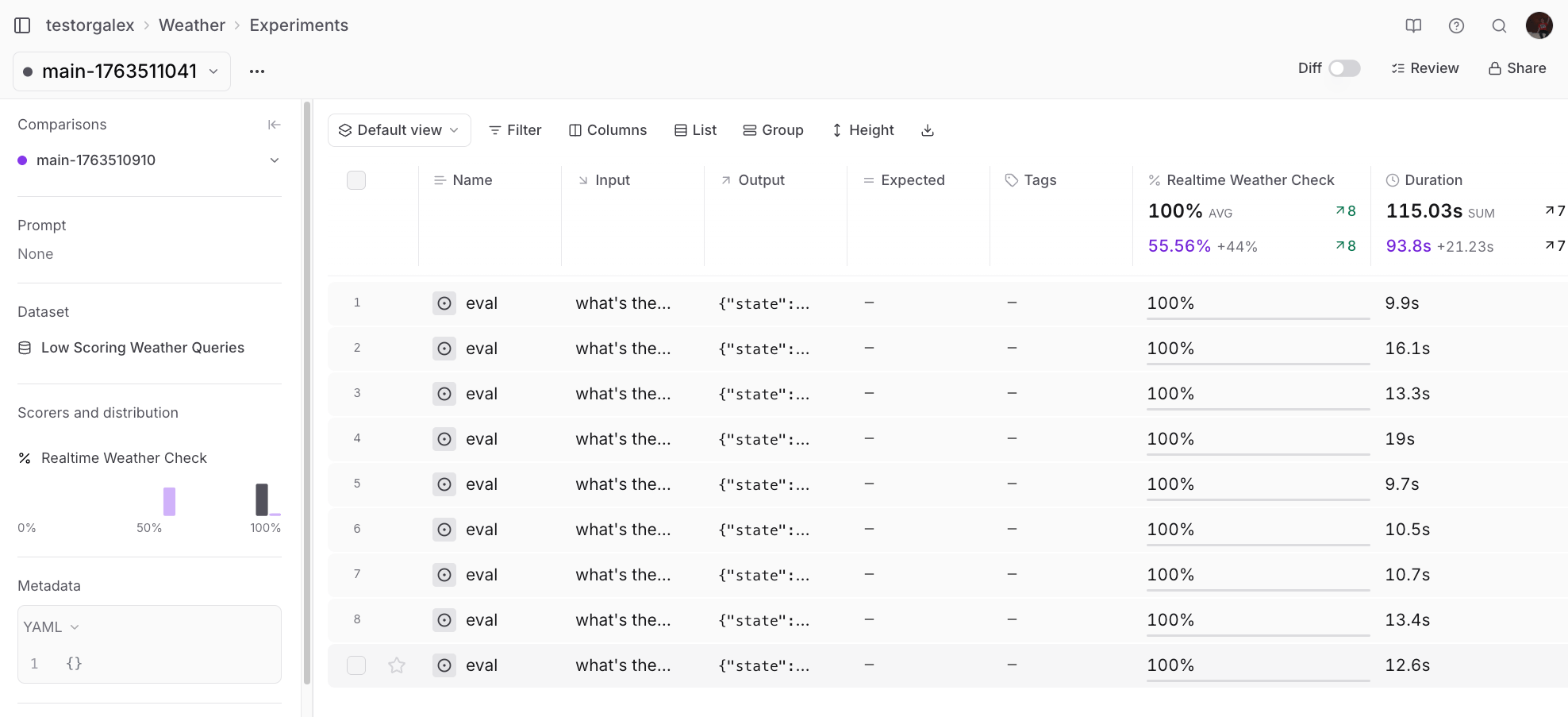
Task: Open search with magnifier icon
Action: coord(1499,25)
